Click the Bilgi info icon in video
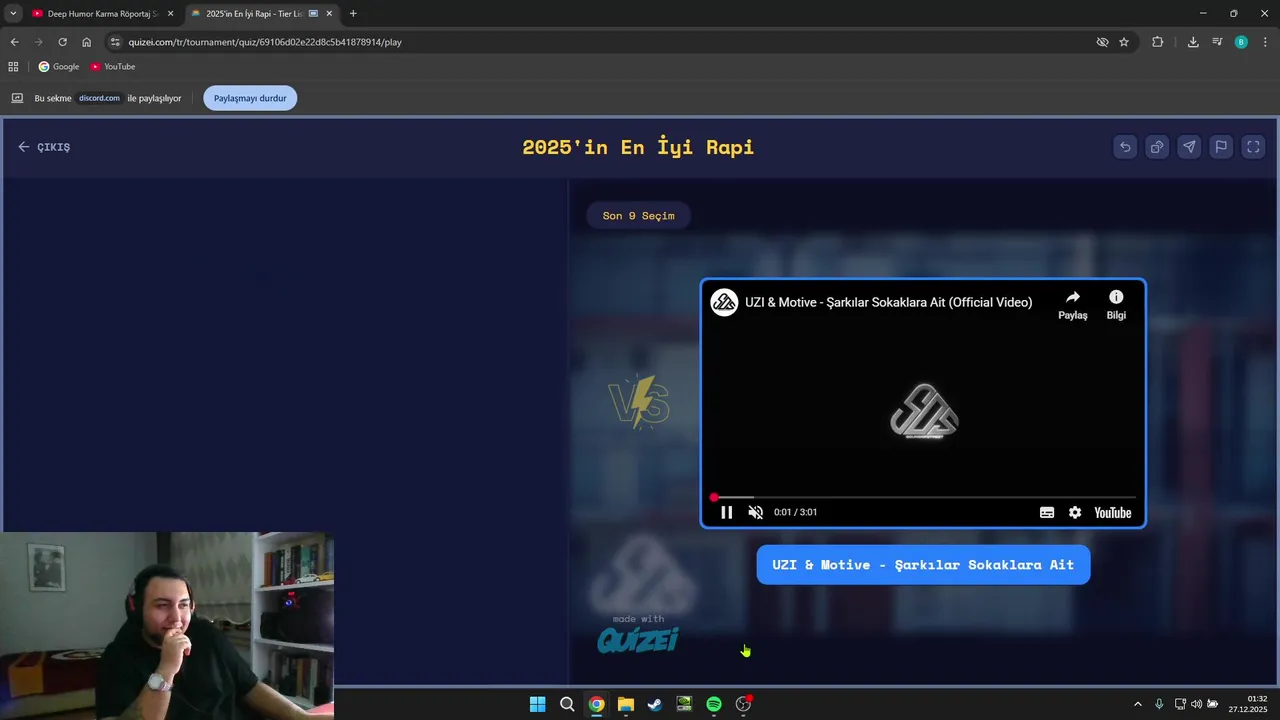Viewport: 1280px width, 720px height. click(x=1116, y=305)
